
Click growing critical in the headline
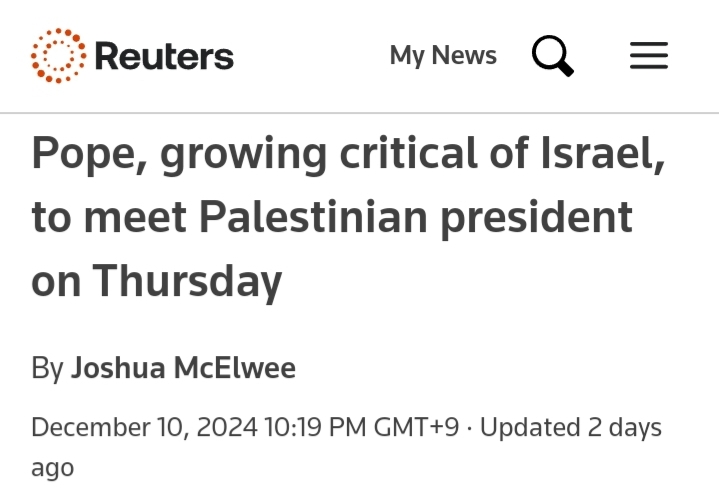319,155
